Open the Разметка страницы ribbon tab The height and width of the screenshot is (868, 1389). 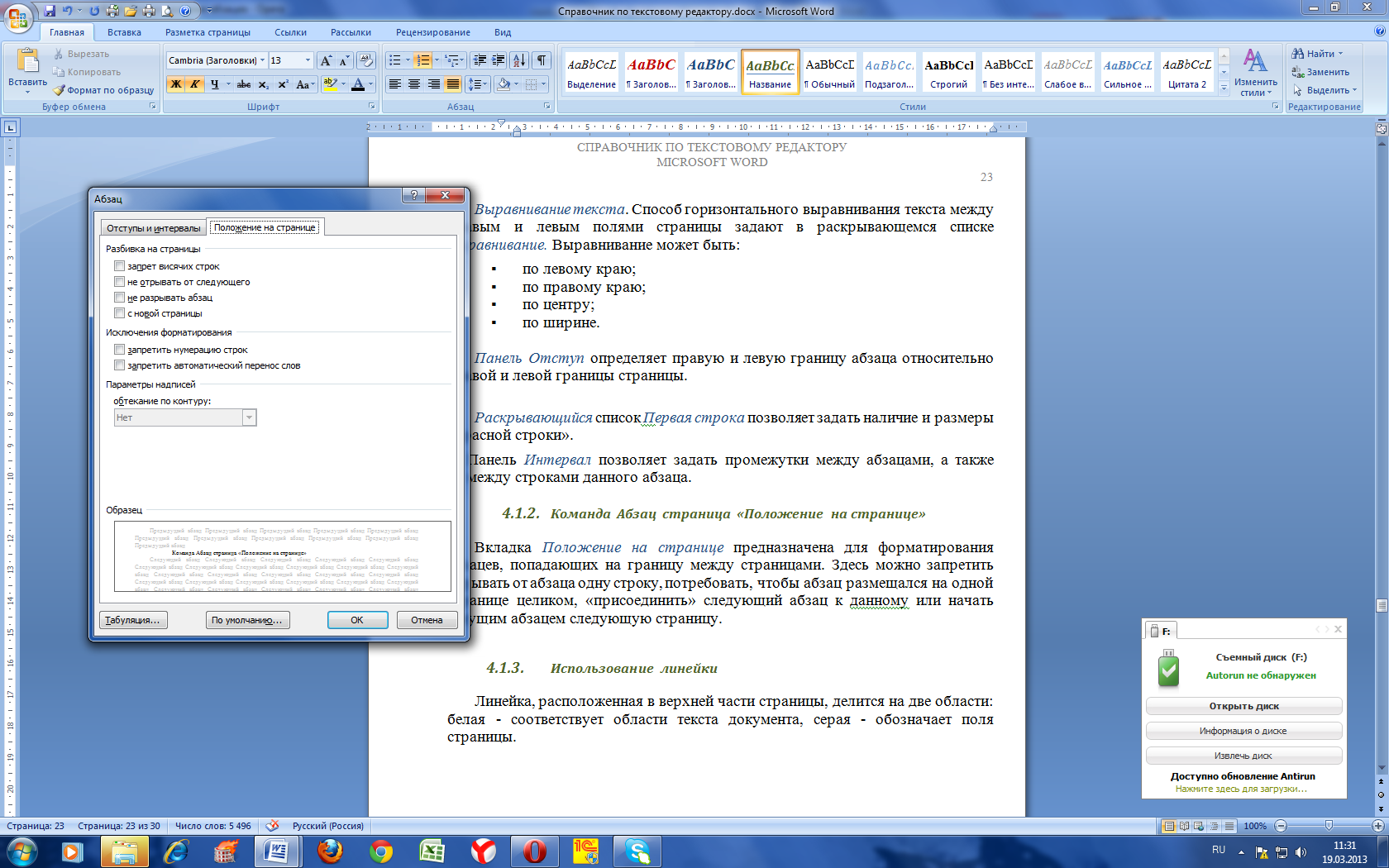pyautogui.click(x=208, y=32)
